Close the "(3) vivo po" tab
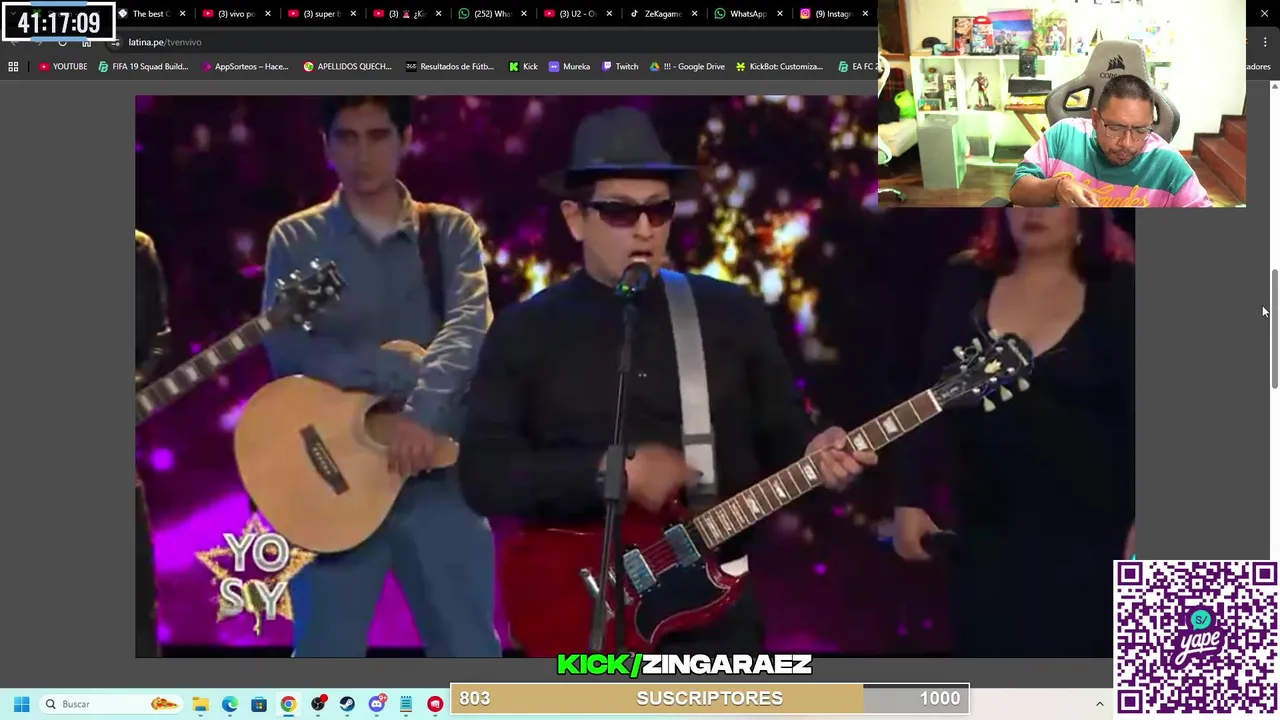 tap(267, 14)
